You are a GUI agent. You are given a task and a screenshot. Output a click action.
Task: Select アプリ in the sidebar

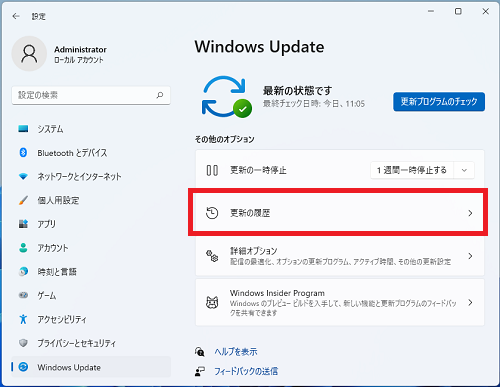[x=91, y=224]
